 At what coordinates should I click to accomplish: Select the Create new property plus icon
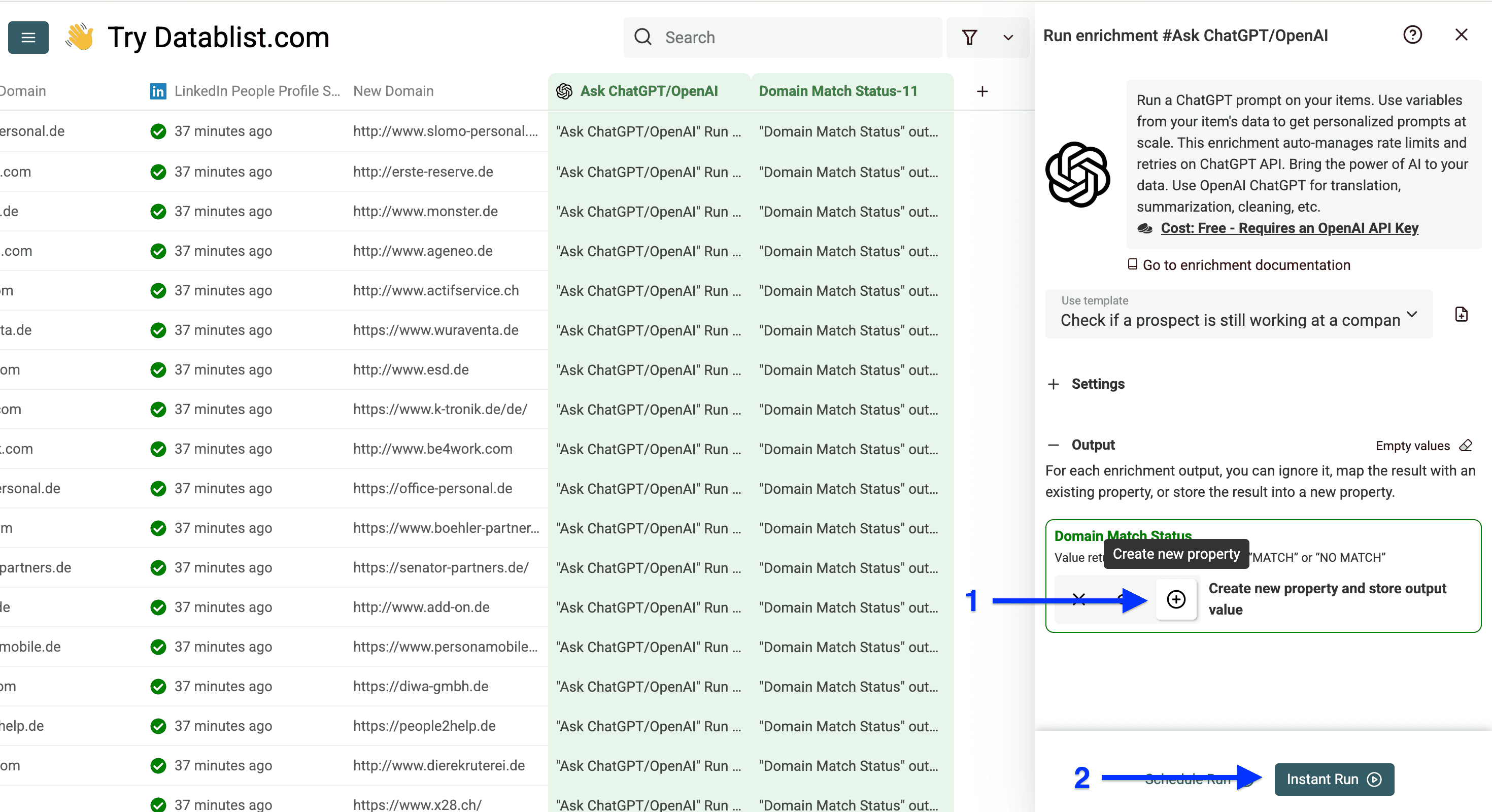point(1176,600)
